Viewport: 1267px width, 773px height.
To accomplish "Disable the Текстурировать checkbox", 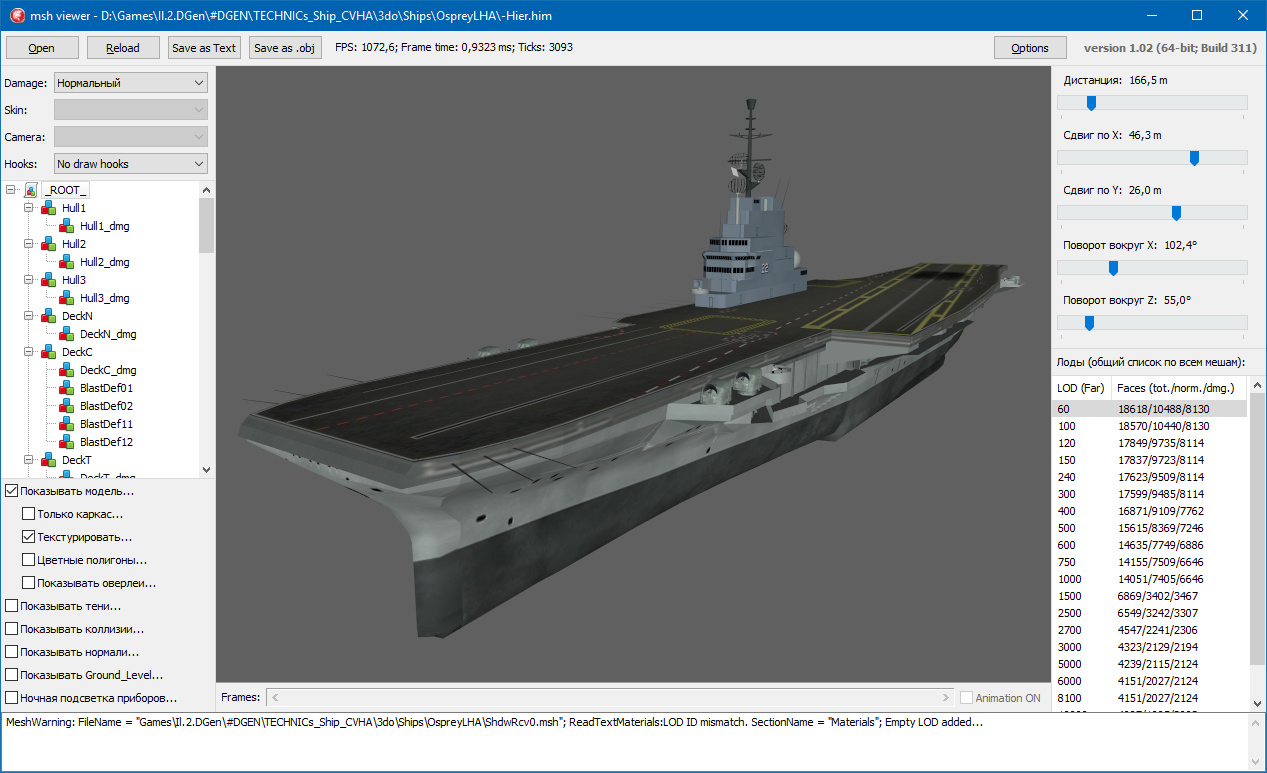I will point(28,537).
